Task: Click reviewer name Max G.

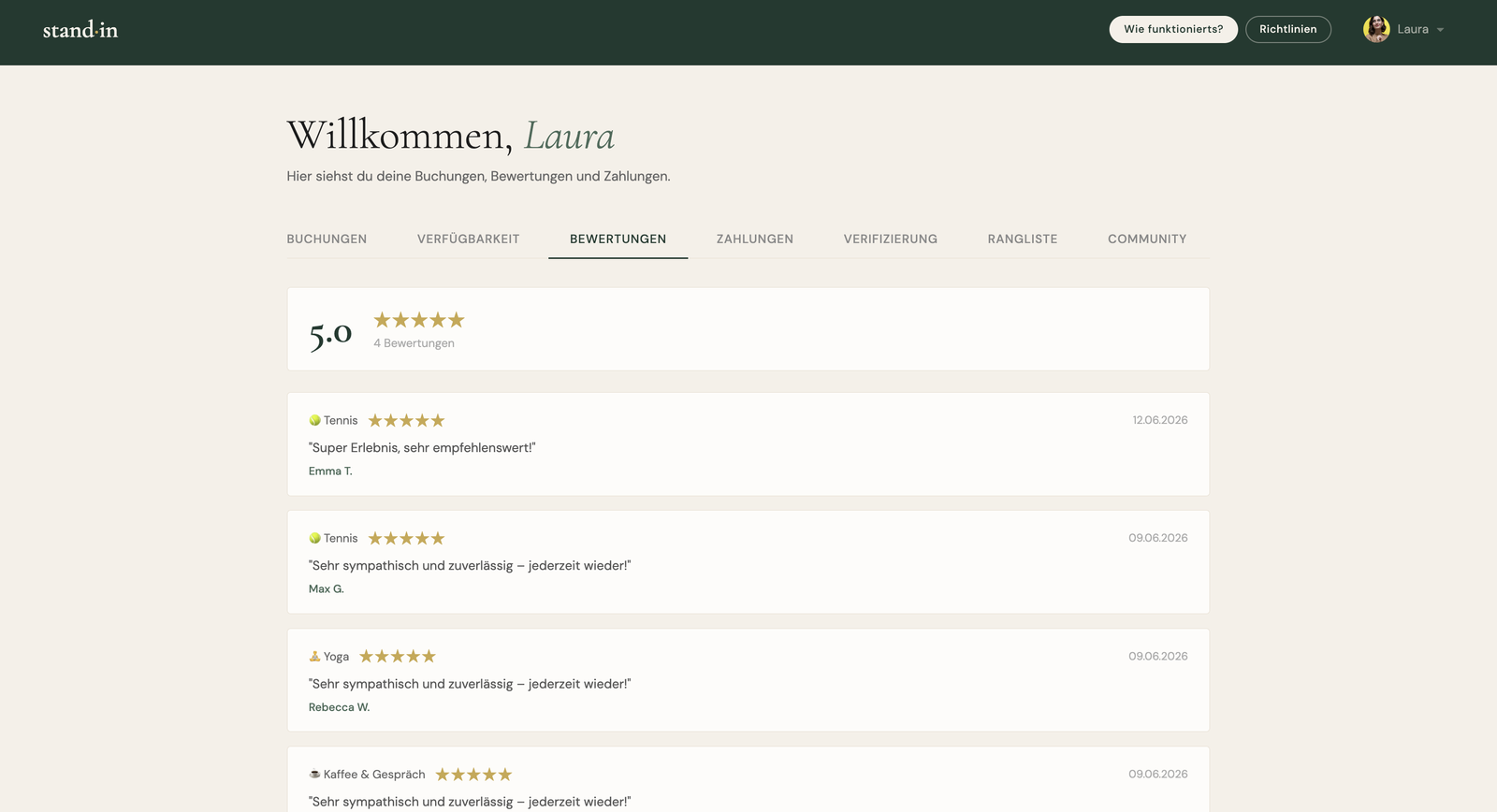Action: (x=327, y=589)
